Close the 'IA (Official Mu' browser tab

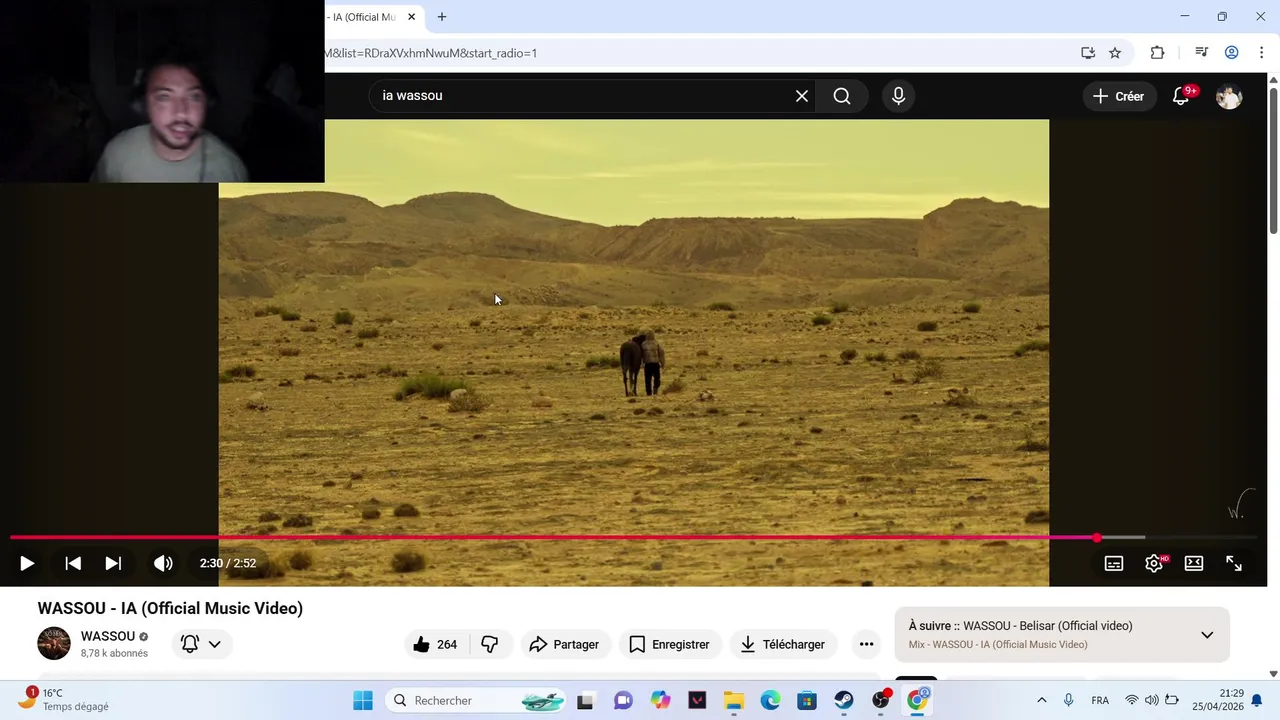411,17
